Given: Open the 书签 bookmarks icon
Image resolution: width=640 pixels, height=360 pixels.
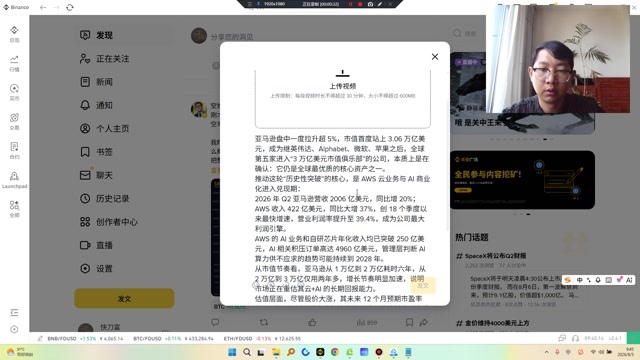Looking at the screenshot, I should [85, 152].
